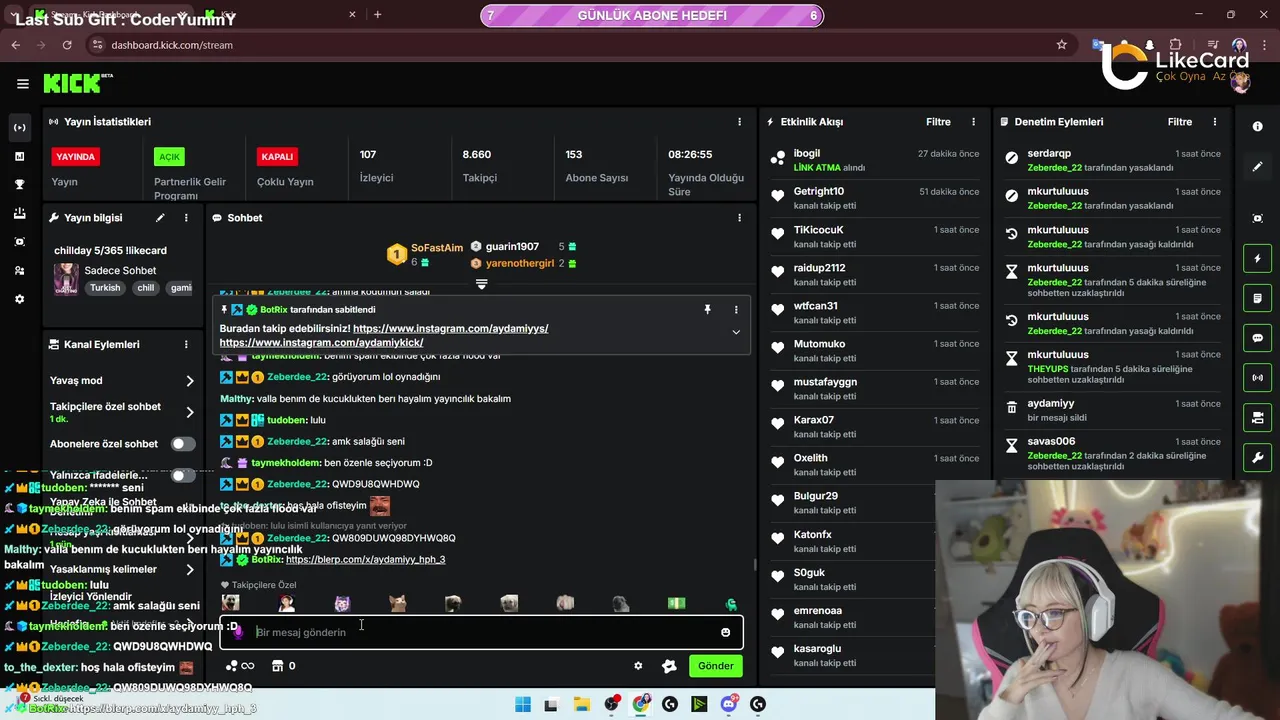Open pinned message three-dot menu

click(x=736, y=310)
